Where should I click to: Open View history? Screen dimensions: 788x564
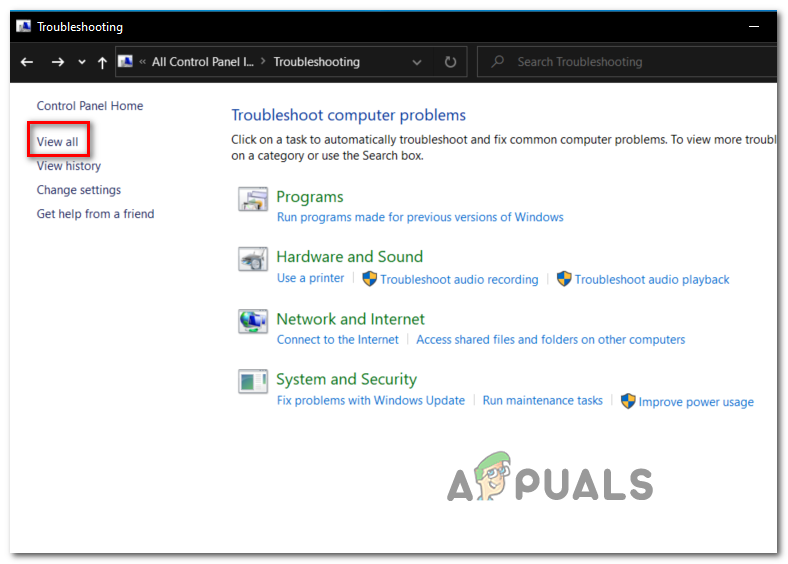(x=69, y=166)
